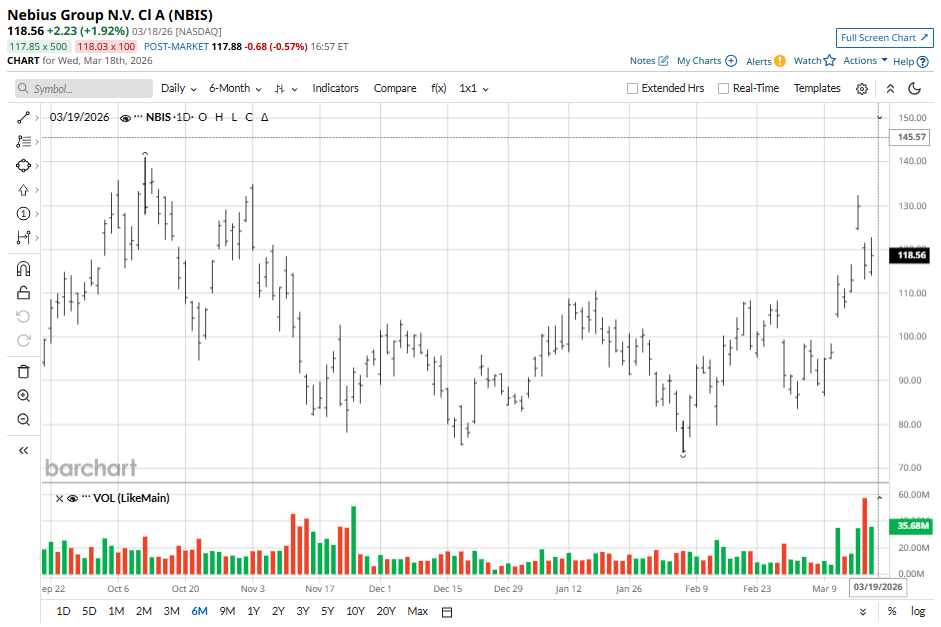Expand the shapes tool submenu arrow

pyautogui.click(x=37, y=166)
